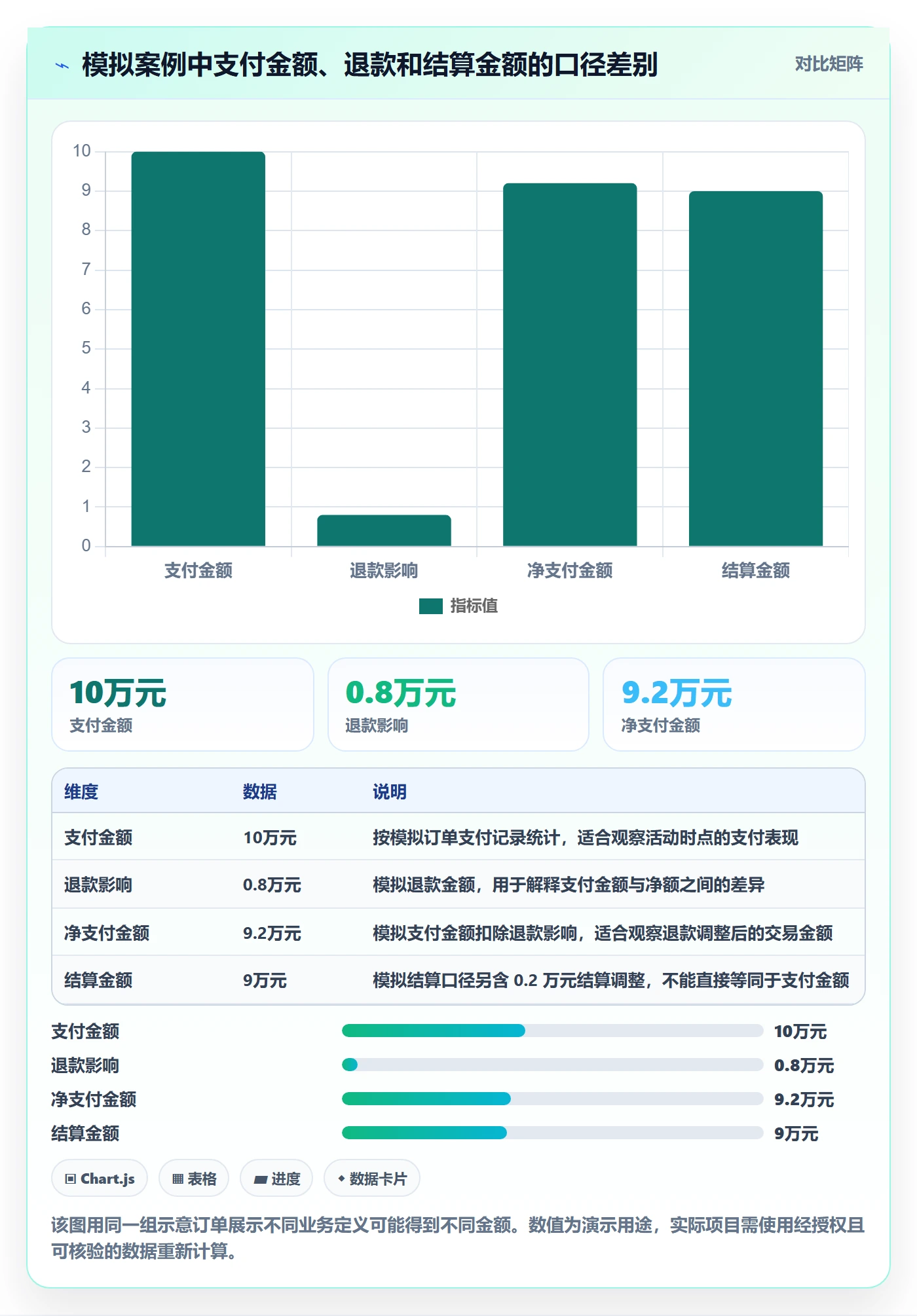Viewport: 917px width, 1316px height.
Task: Click 9.2万元 value beside progress bar
Action: pyautogui.click(x=804, y=1099)
